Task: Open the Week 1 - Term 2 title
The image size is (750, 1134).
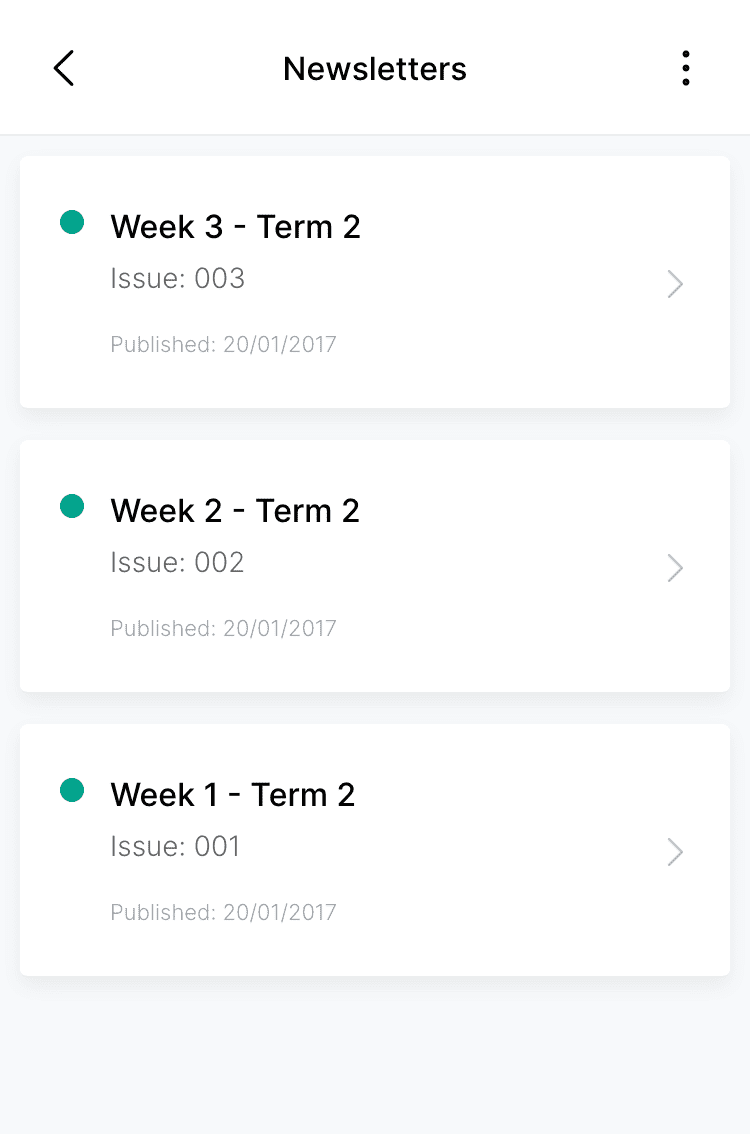Action: [233, 795]
